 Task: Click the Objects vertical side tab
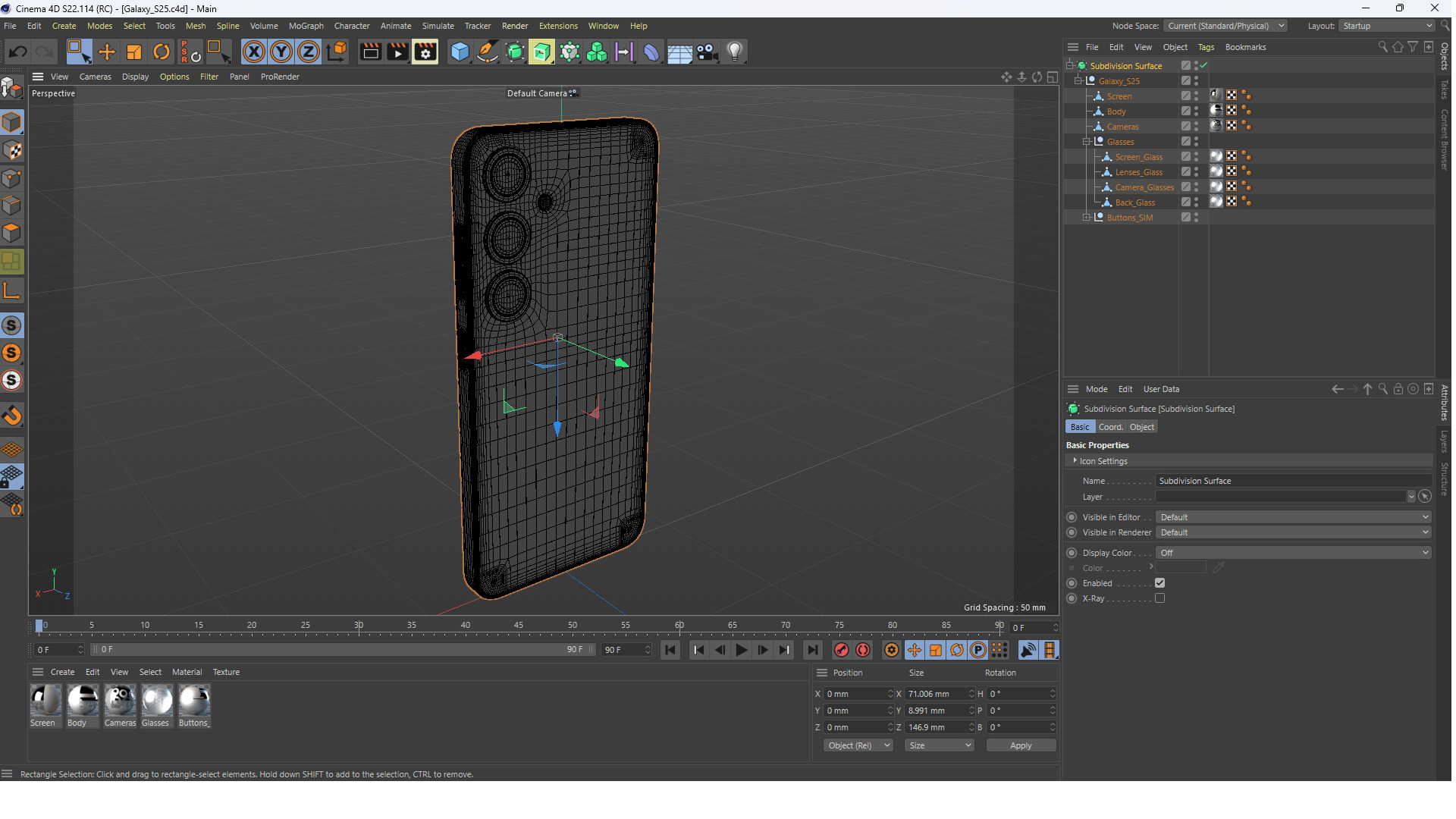pyautogui.click(x=1444, y=56)
